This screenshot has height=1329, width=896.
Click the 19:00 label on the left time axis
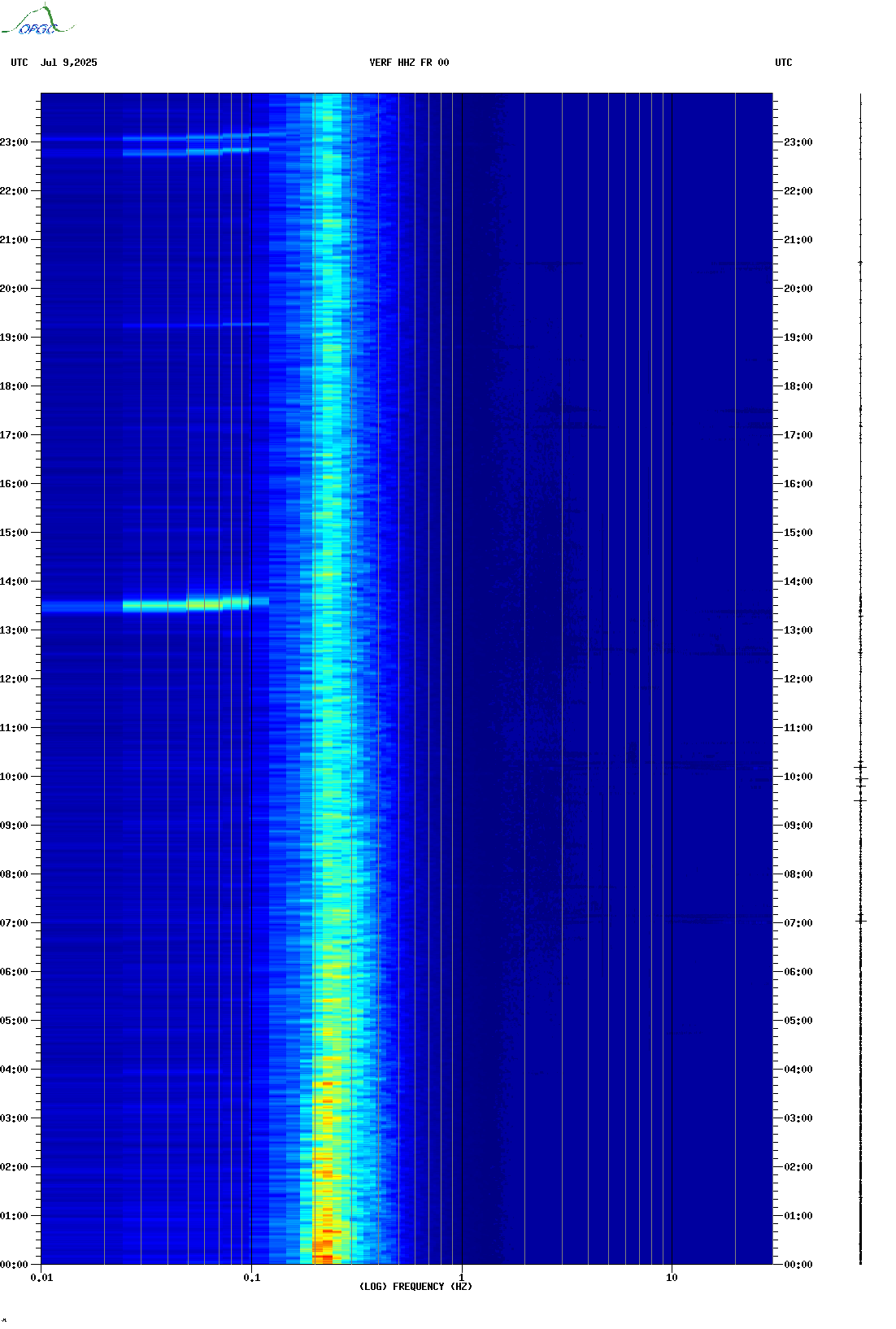coord(14,338)
